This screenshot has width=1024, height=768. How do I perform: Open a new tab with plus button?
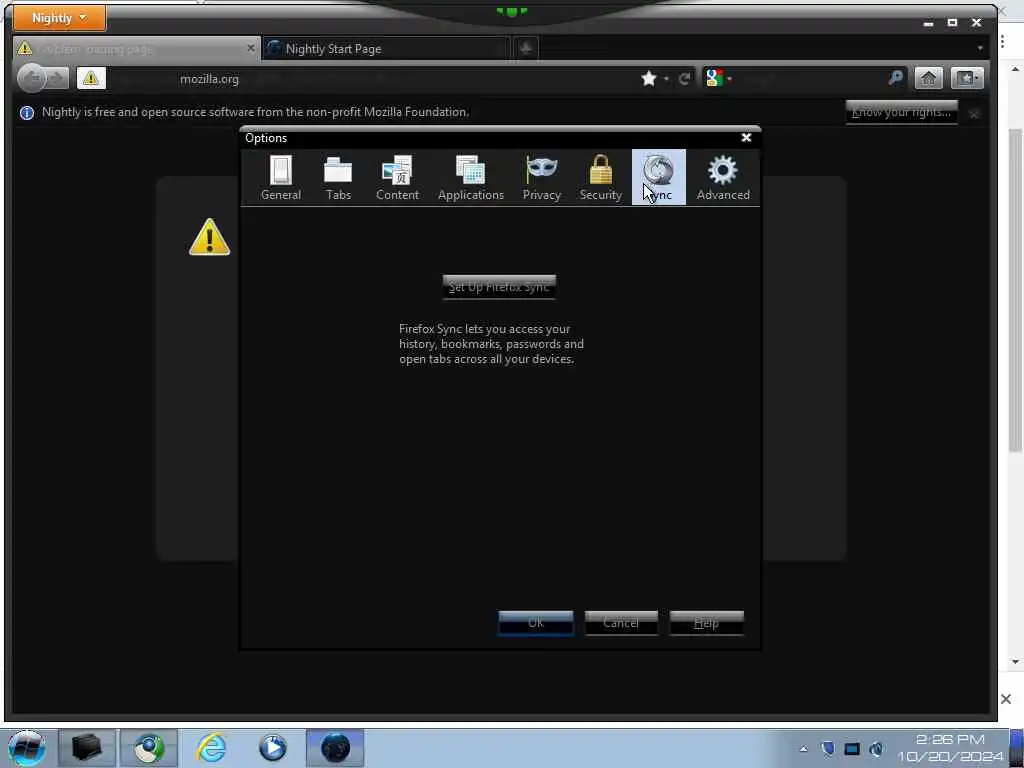pyautogui.click(x=526, y=48)
